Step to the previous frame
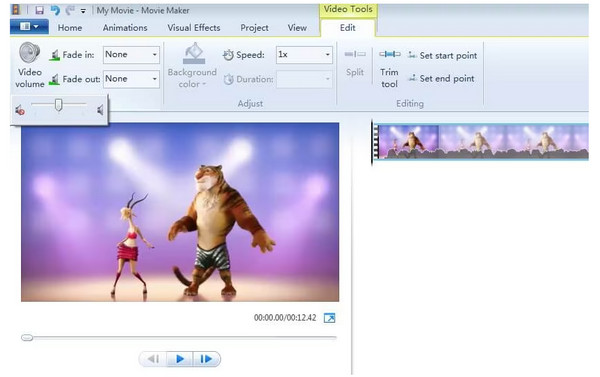 click(x=153, y=359)
